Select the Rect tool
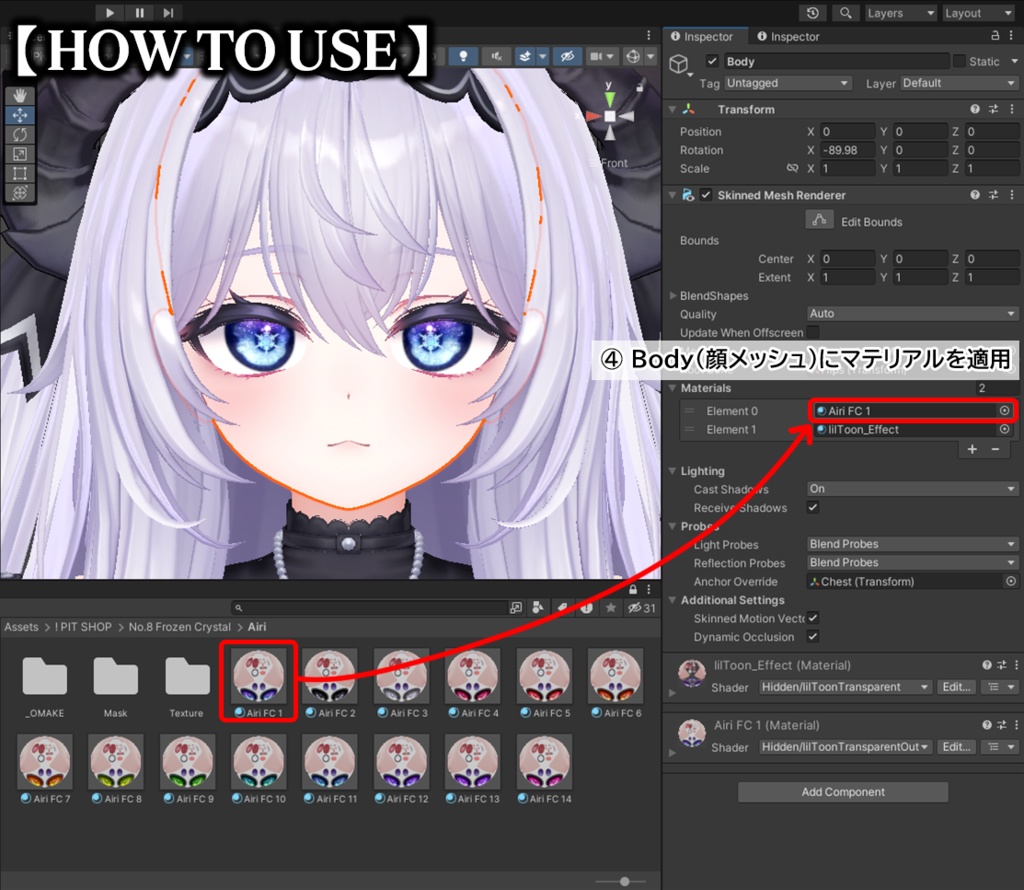This screenshot has height=890, width=1024. [x=20, y=172]
